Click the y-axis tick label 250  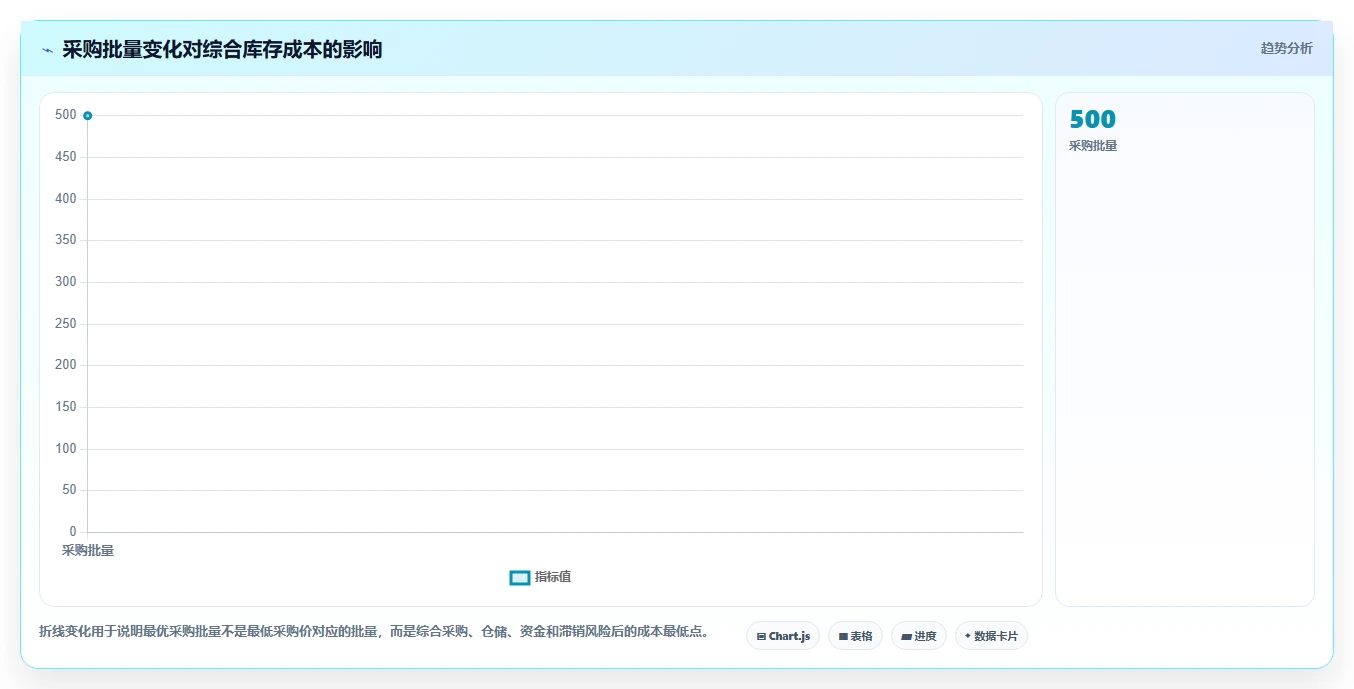[66, 324]
